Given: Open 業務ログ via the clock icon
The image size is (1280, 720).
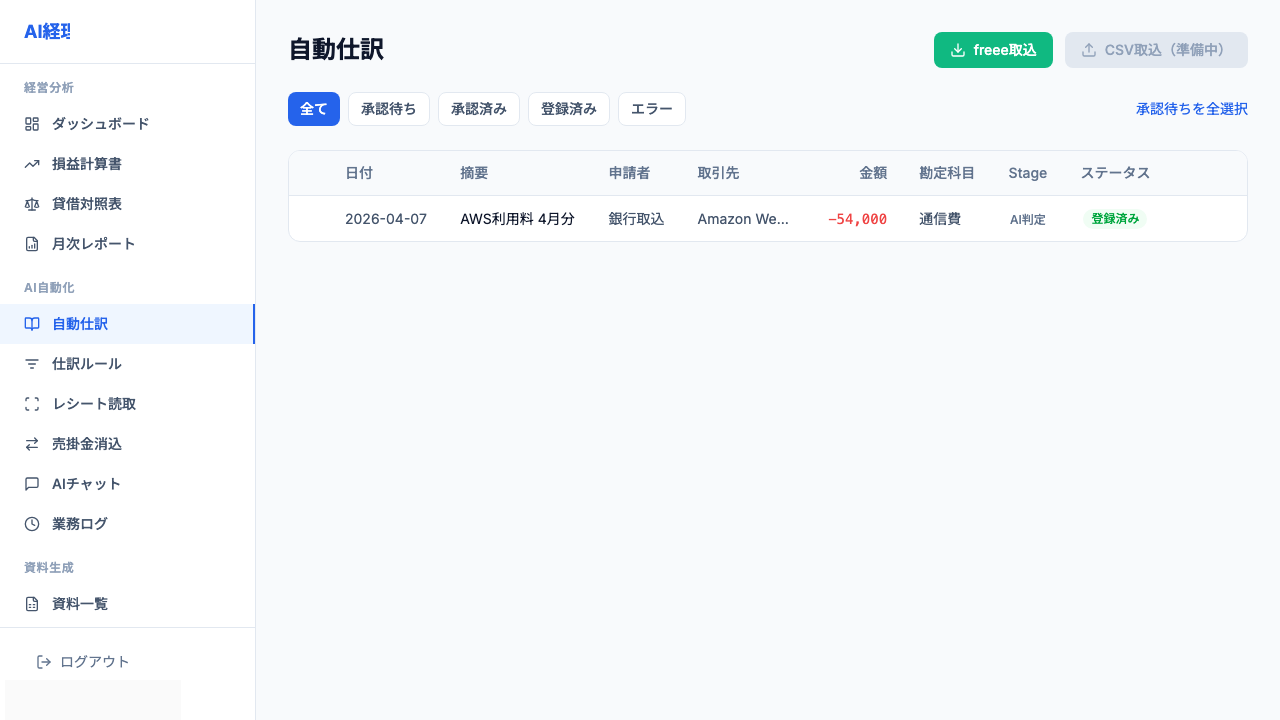Looking at the screenshot, I should tap(32, 523).
